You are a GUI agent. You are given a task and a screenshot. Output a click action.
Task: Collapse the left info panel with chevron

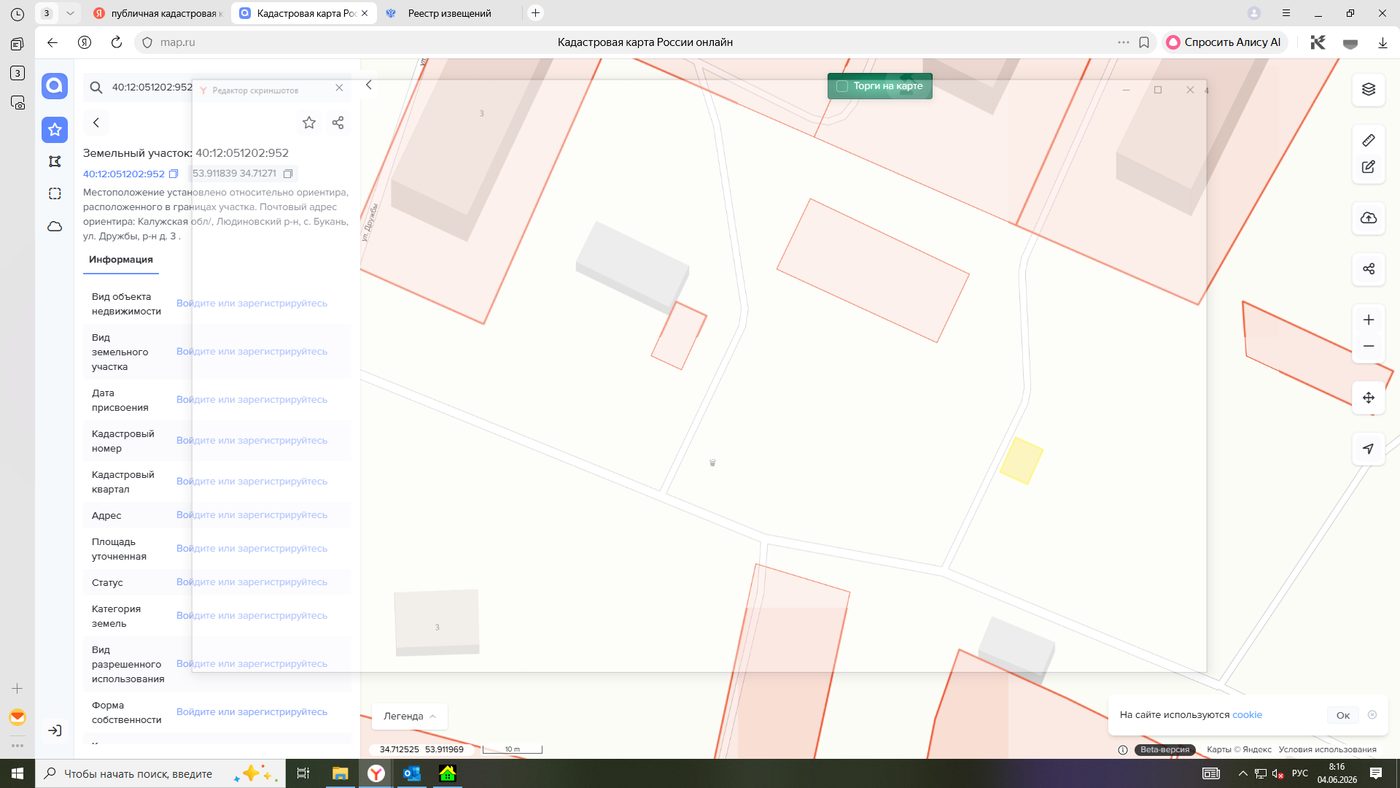(368, 86)
